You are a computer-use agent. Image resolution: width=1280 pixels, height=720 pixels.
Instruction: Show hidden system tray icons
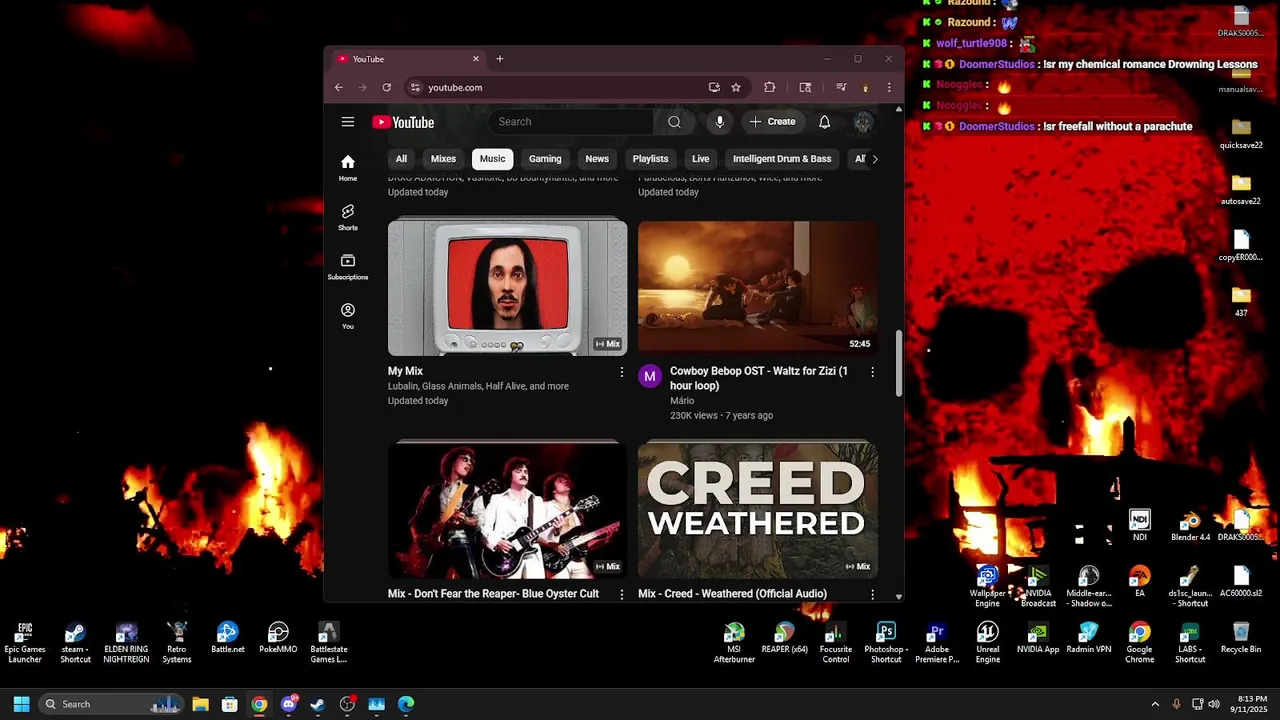coord(1155,704)
